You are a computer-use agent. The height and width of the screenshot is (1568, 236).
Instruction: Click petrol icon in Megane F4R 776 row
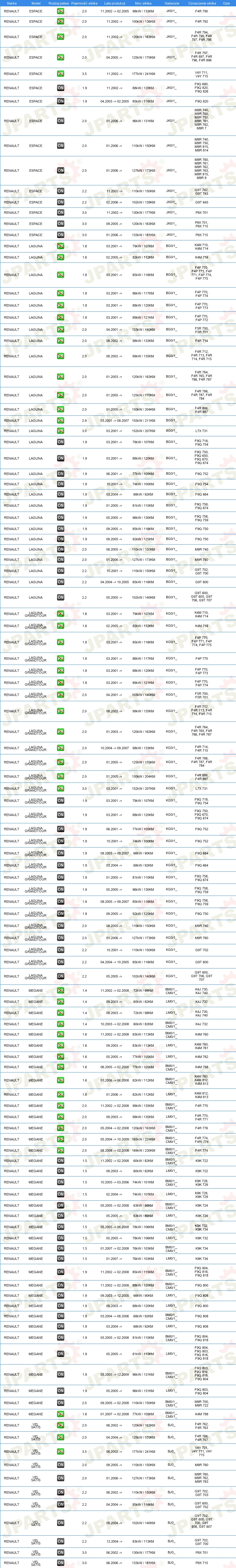[60, 1128]
